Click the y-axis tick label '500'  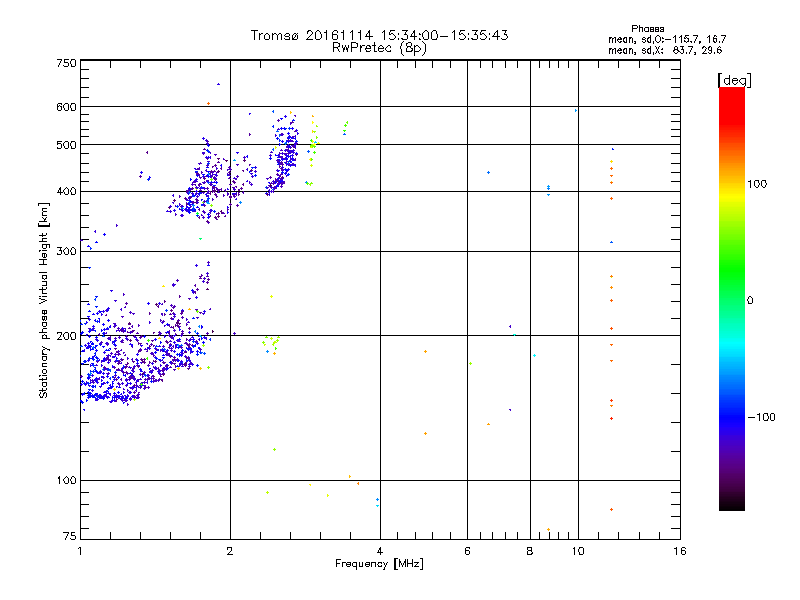click(x=66, y=145)
